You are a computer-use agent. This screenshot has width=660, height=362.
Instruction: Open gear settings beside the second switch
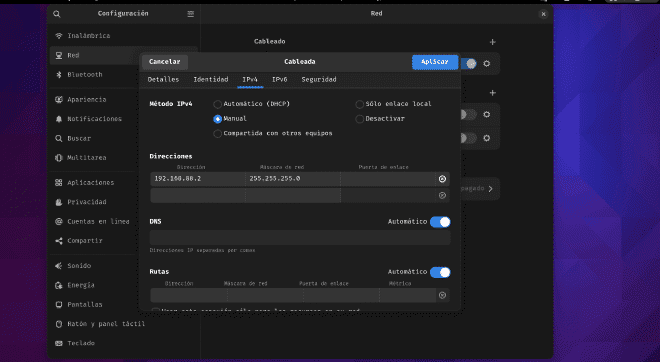pyautogui.click(x=487, y=114)
